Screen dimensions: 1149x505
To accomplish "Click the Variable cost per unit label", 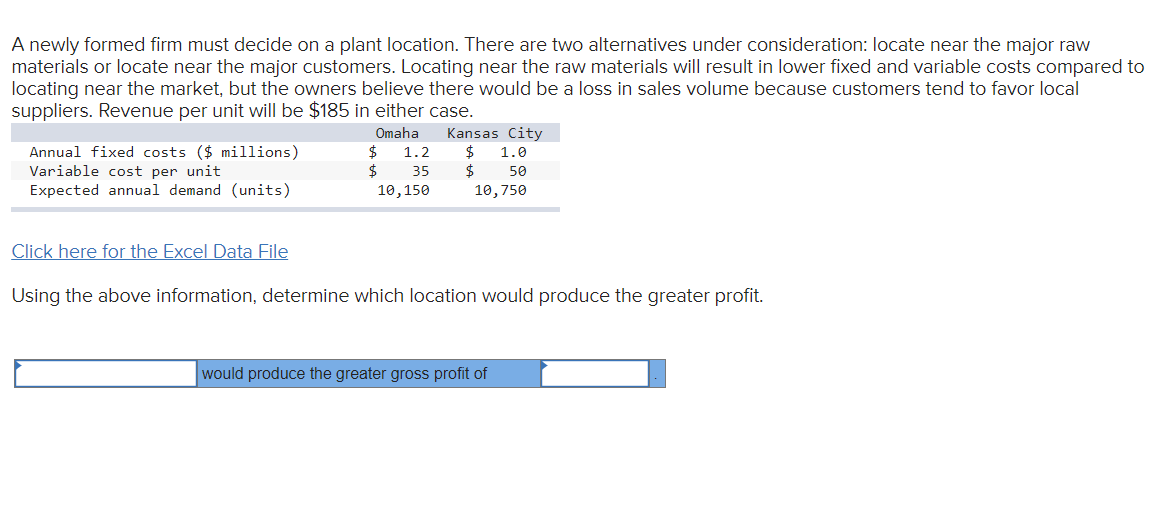I will pyautogui.click(x=125, y=172).
